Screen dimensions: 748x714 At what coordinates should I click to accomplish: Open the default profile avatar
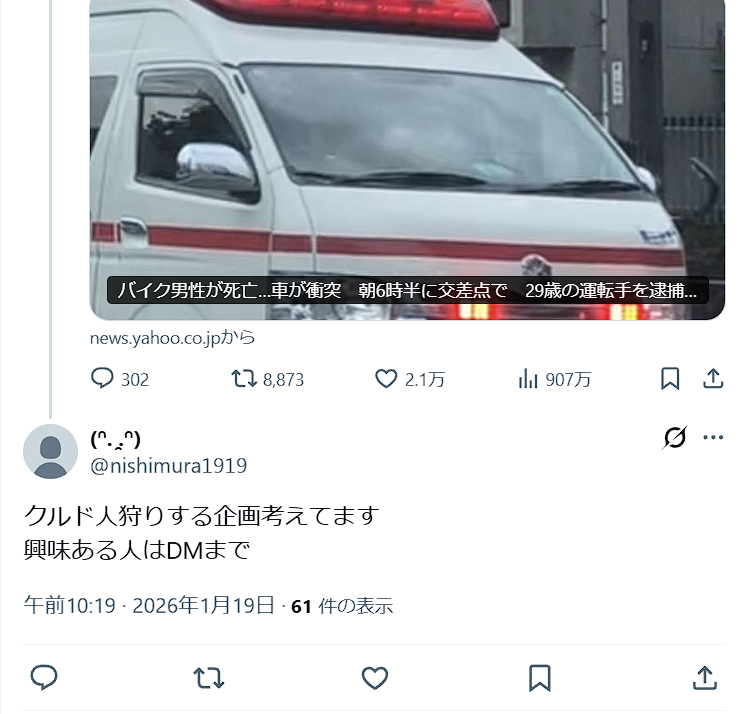[51, 451]
